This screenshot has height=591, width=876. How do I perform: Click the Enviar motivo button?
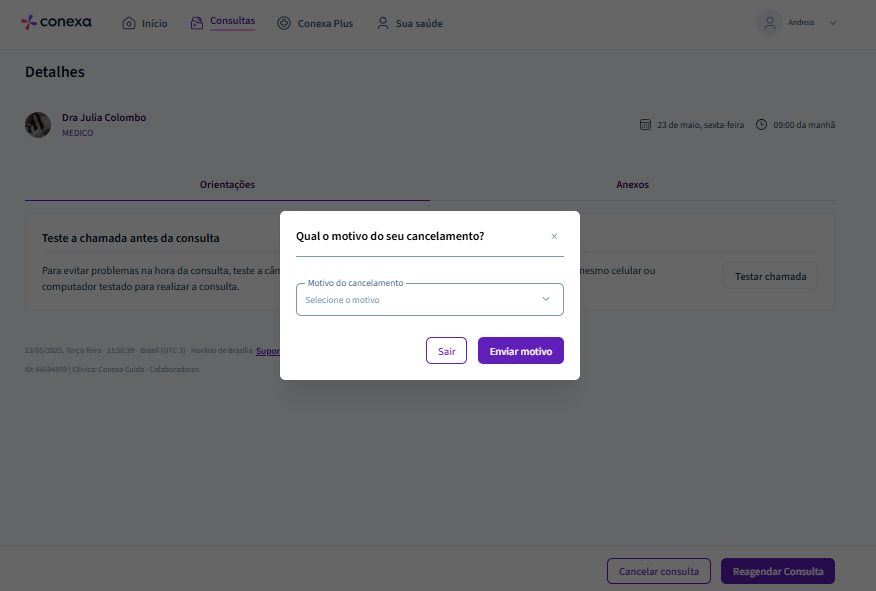point(521,351)
